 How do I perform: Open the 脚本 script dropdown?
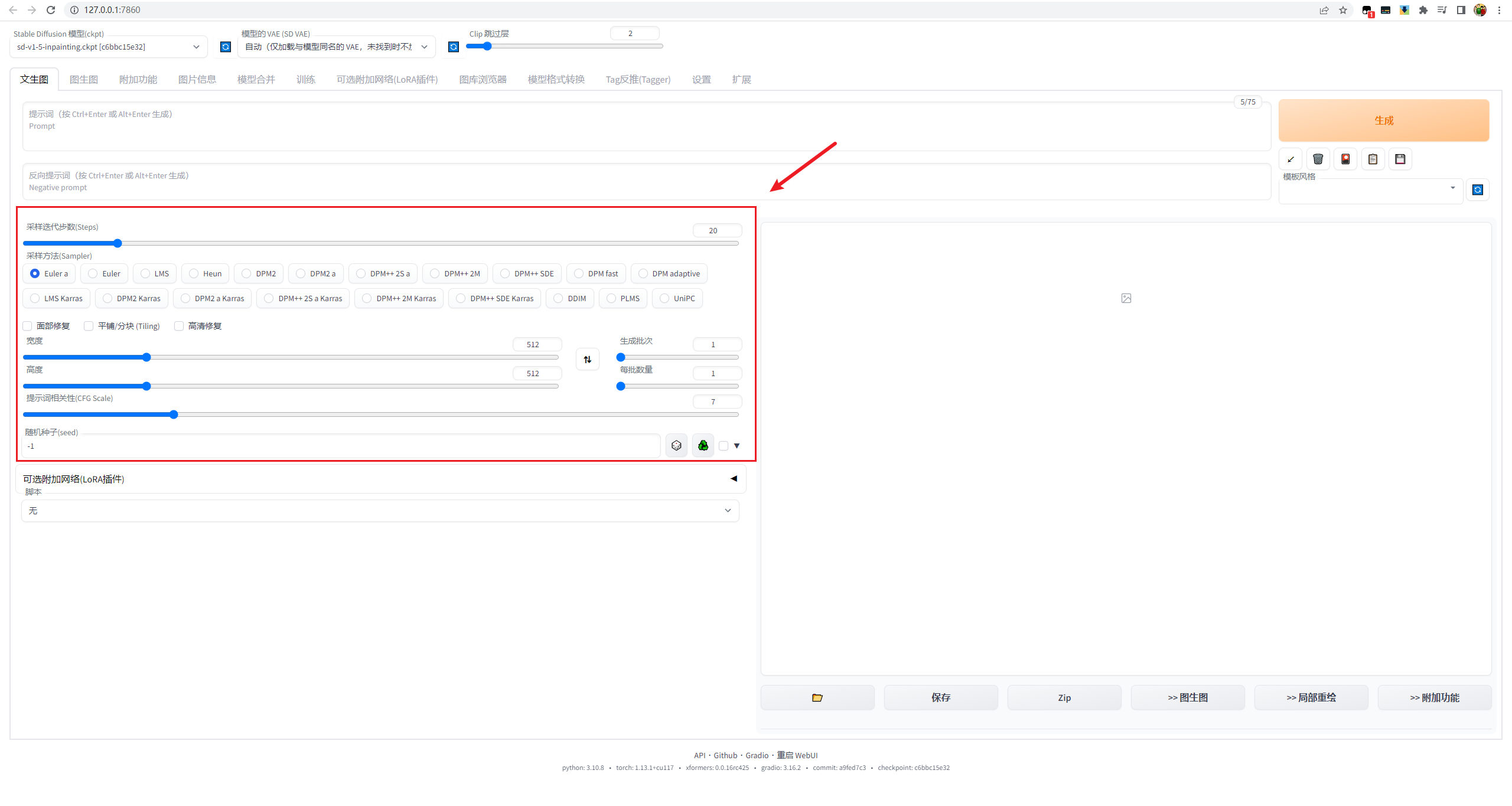[x=380, y=511]
